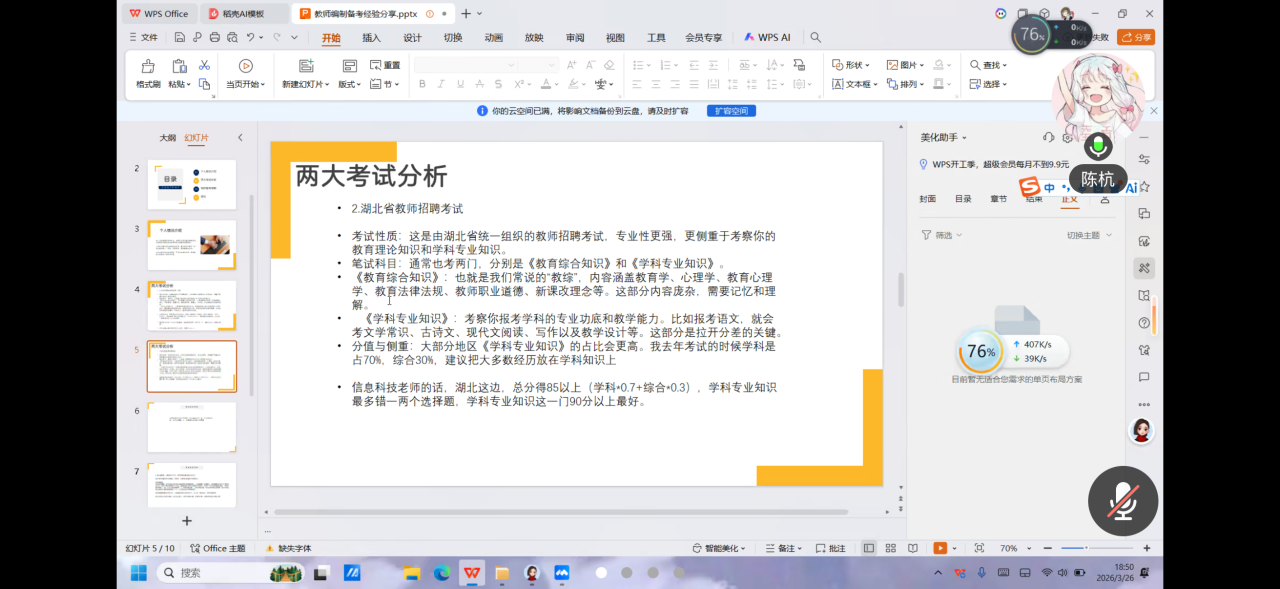The image size is (1280, 589).
Task: Switch to reading view in status bar
Action: tap(911, 548)
